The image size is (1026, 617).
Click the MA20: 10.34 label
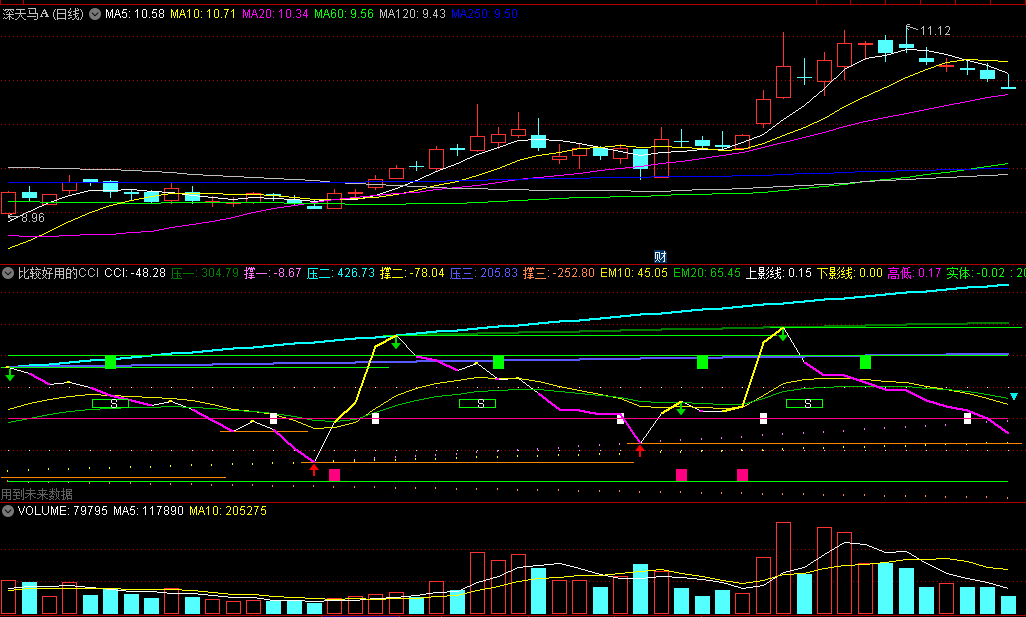click(275, 14)
